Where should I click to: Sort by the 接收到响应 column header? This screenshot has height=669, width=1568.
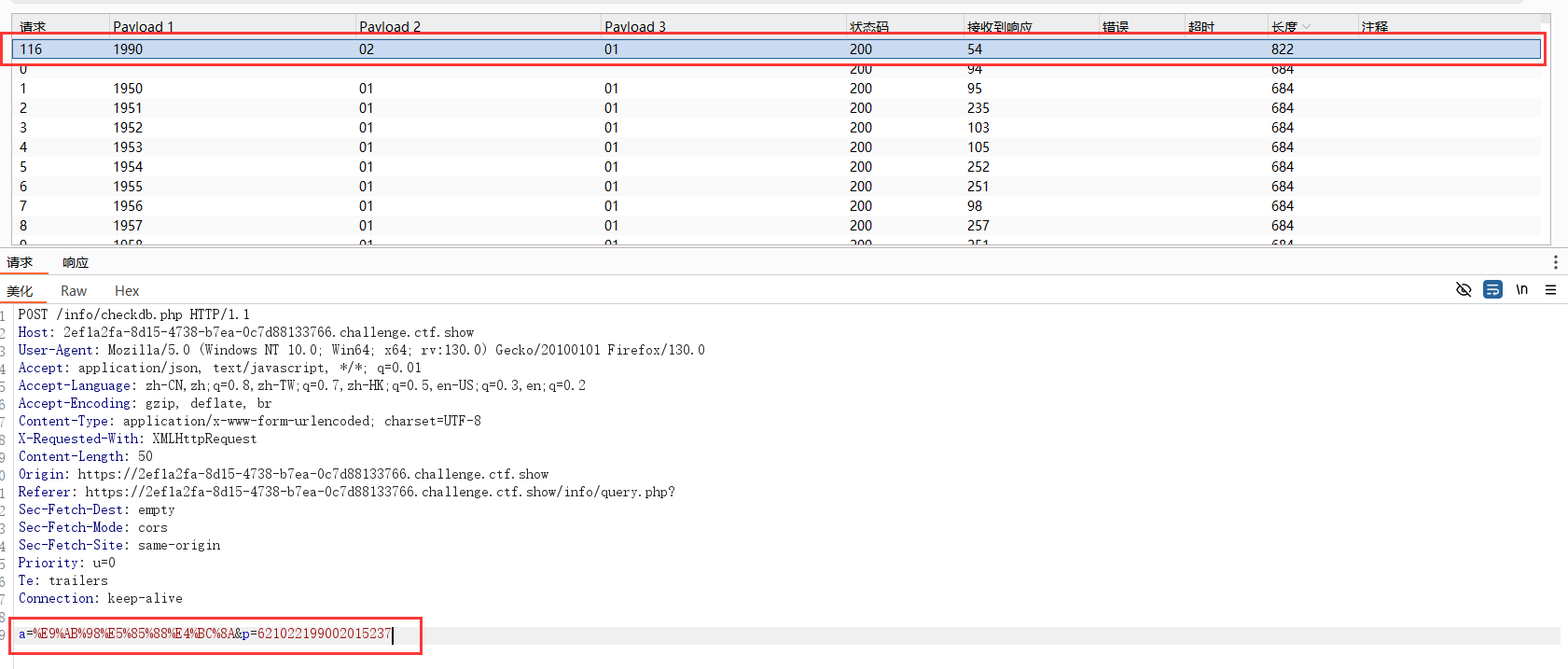(1000, 27)
